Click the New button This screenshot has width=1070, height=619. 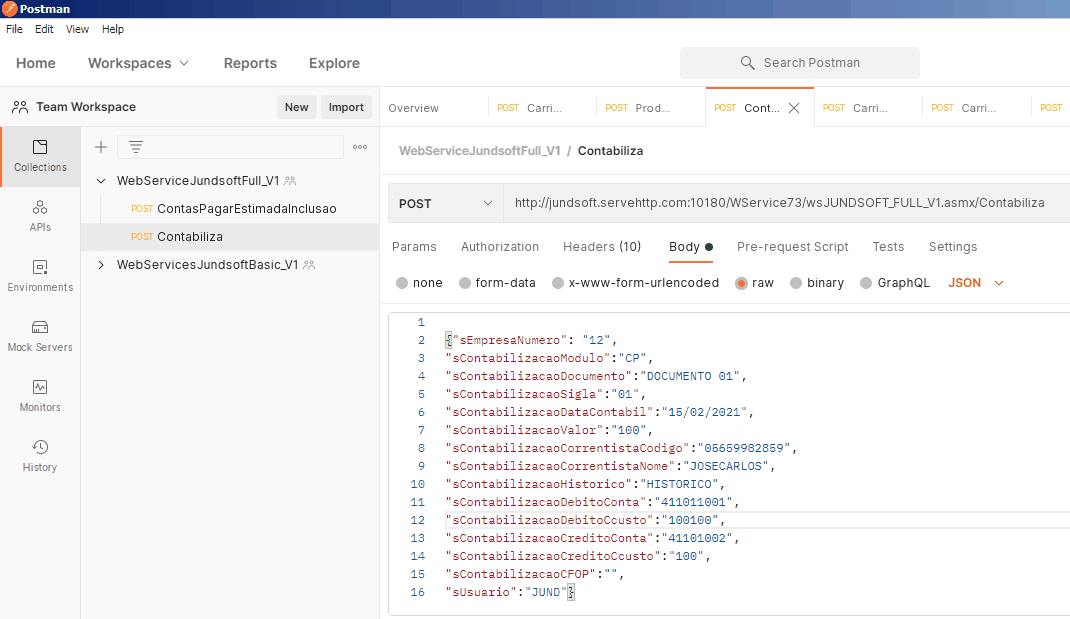[x=296, y=107]
